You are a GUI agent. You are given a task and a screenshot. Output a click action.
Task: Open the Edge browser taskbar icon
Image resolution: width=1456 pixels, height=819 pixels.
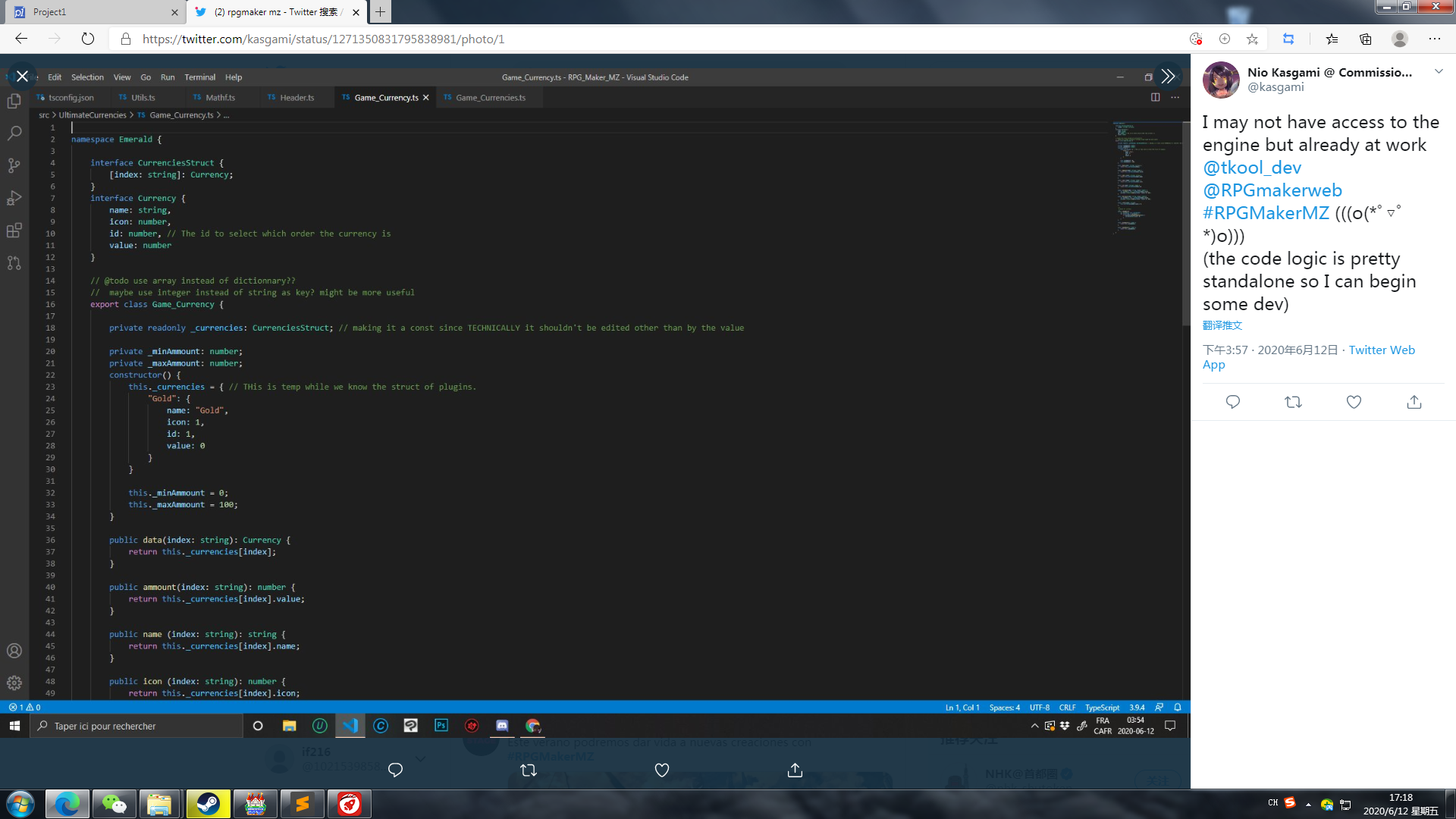[67, 804]
